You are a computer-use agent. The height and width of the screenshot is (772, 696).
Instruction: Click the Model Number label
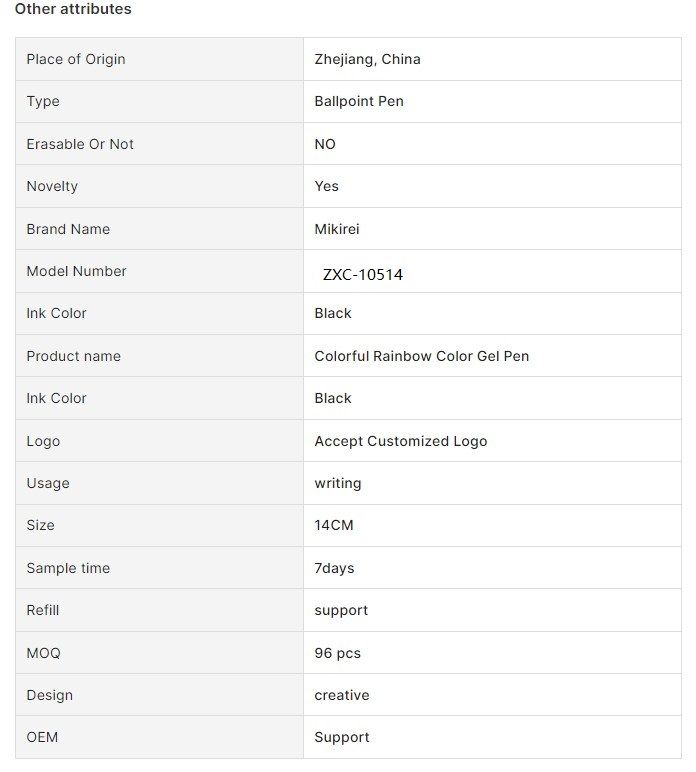click(x=76, y=271)
